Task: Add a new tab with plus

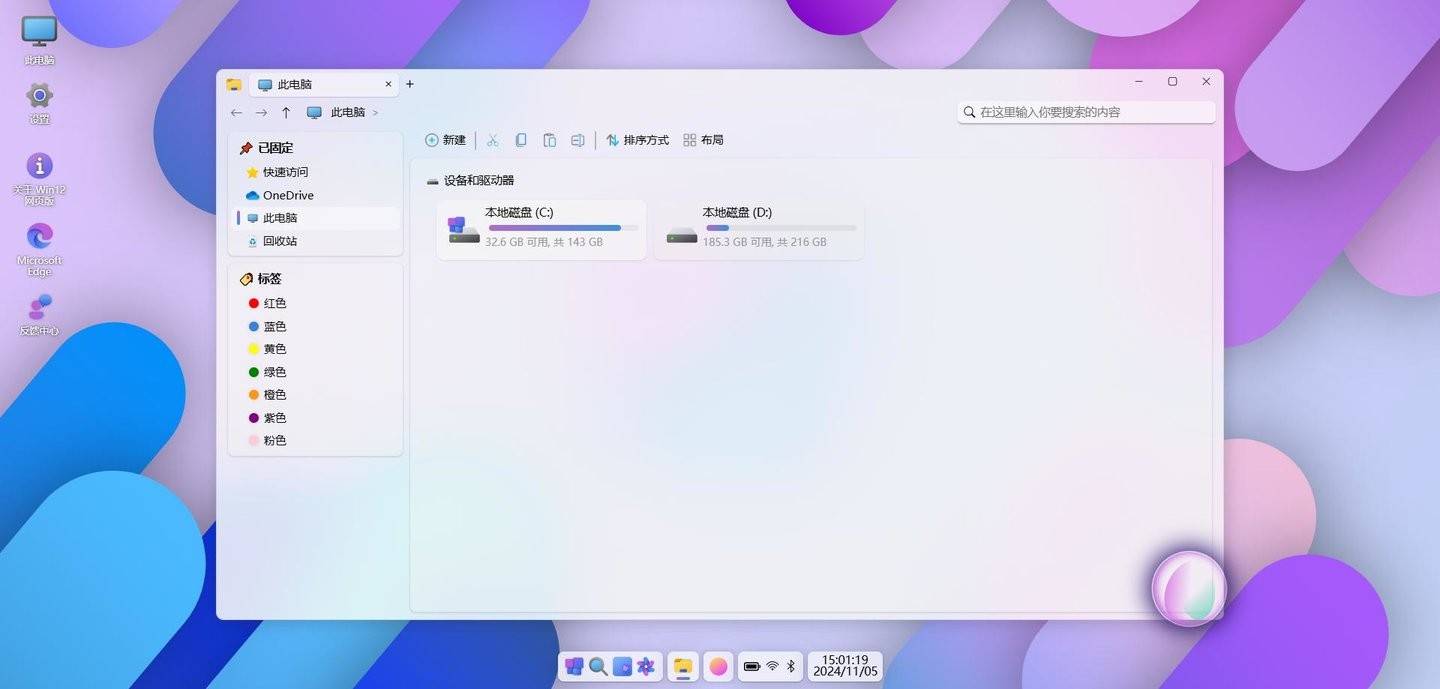Action: (409, 84)
